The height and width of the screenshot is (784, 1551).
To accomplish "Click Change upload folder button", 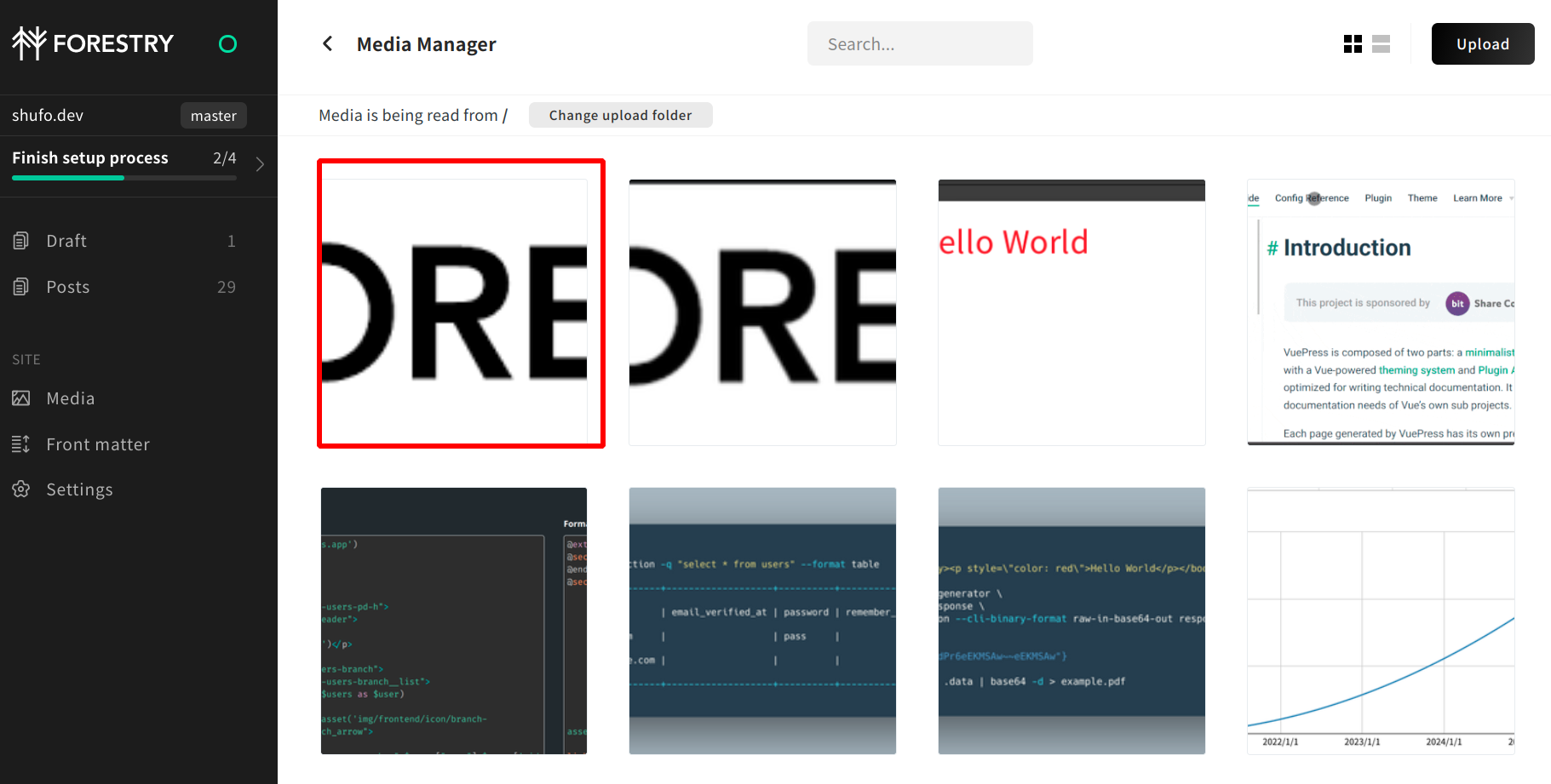I will click(x=620, y=115).
